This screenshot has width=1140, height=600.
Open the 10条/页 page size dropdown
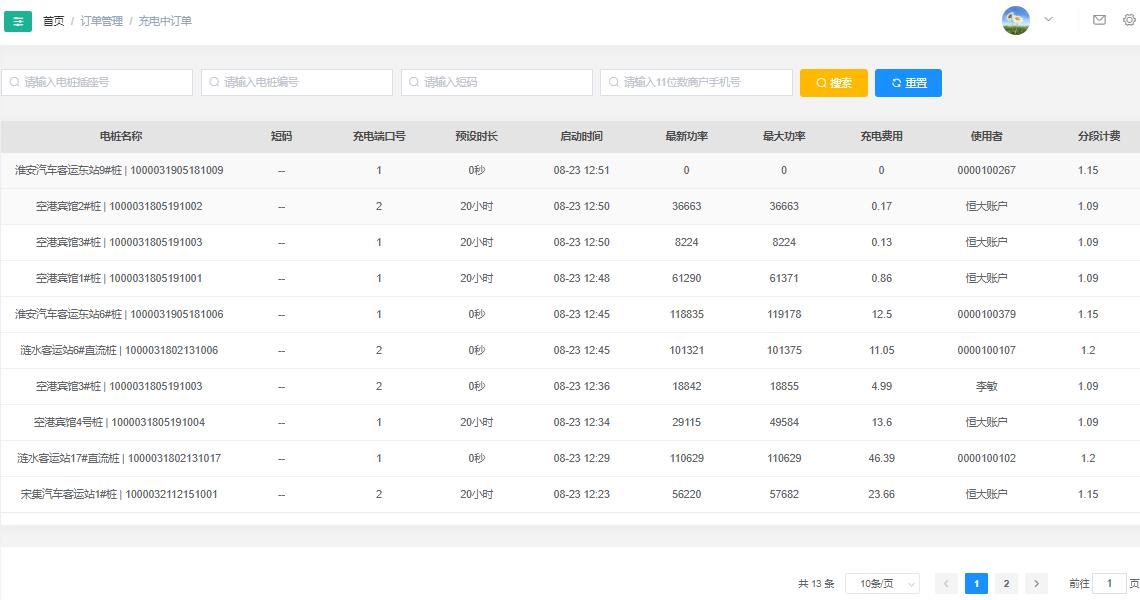(x=883, y=583)
